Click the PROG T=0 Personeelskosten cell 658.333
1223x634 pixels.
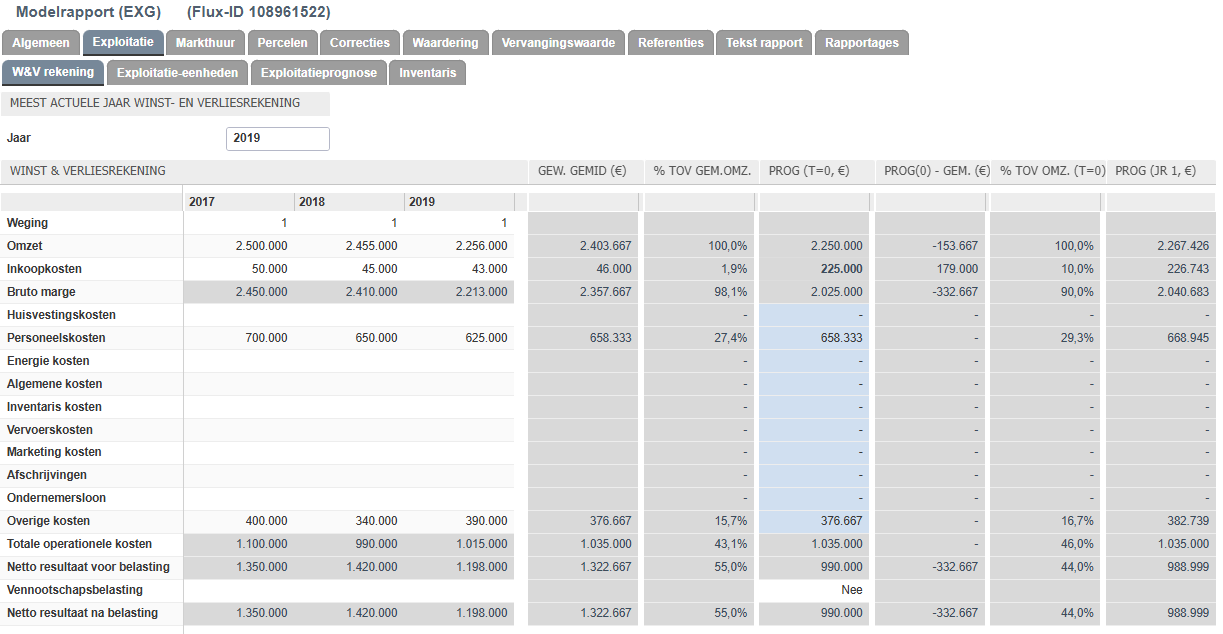click(x=814, y=338)
